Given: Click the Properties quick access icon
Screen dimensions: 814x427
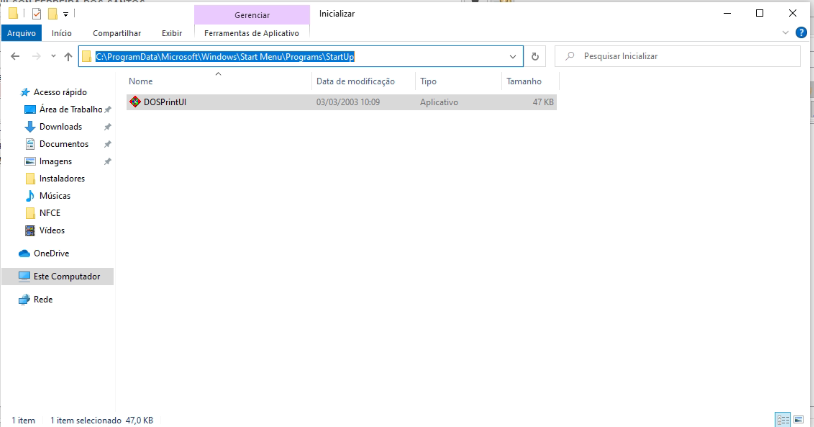Looking at the screenshot, I should (x=36, y=13).
